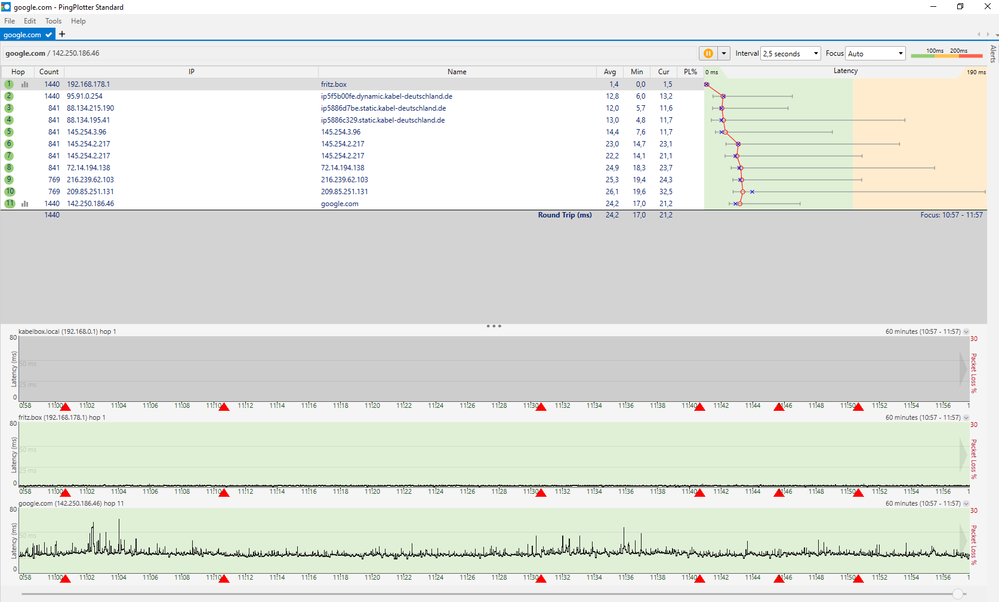Screen dimensions: 999x602
Task: Toggle timeline graph icon on hop 11 row
Action: 25,203
